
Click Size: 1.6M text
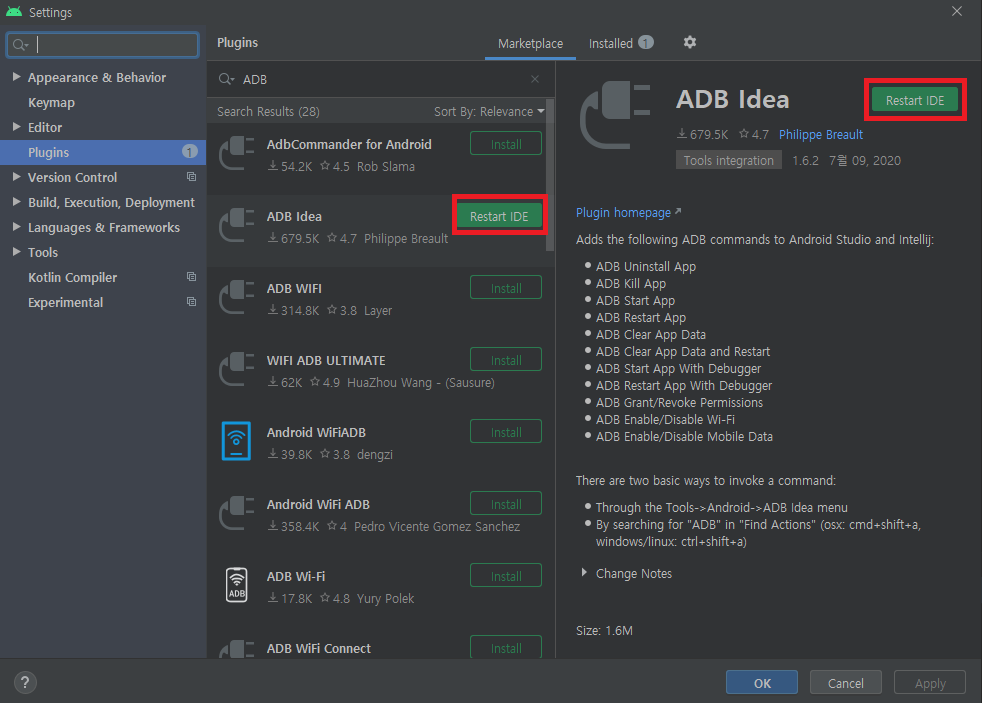[x=604, y=630]
